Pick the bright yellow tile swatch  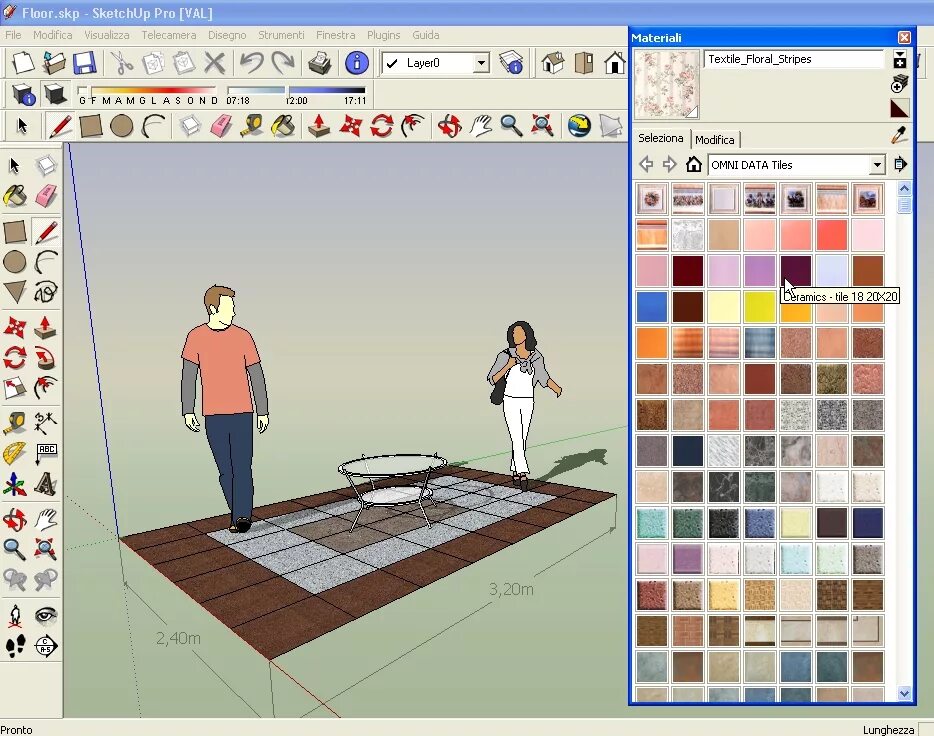[759, 307]
